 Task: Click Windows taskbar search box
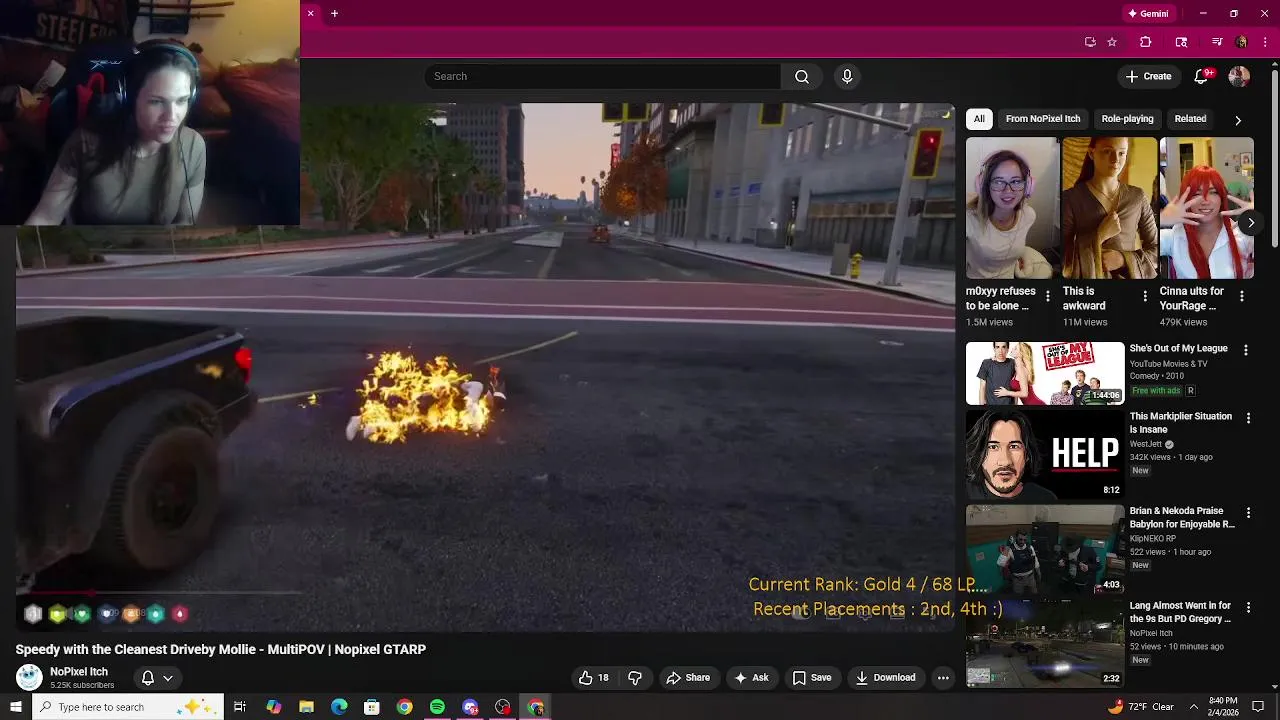pyautogui.click(x=127, y=707)
